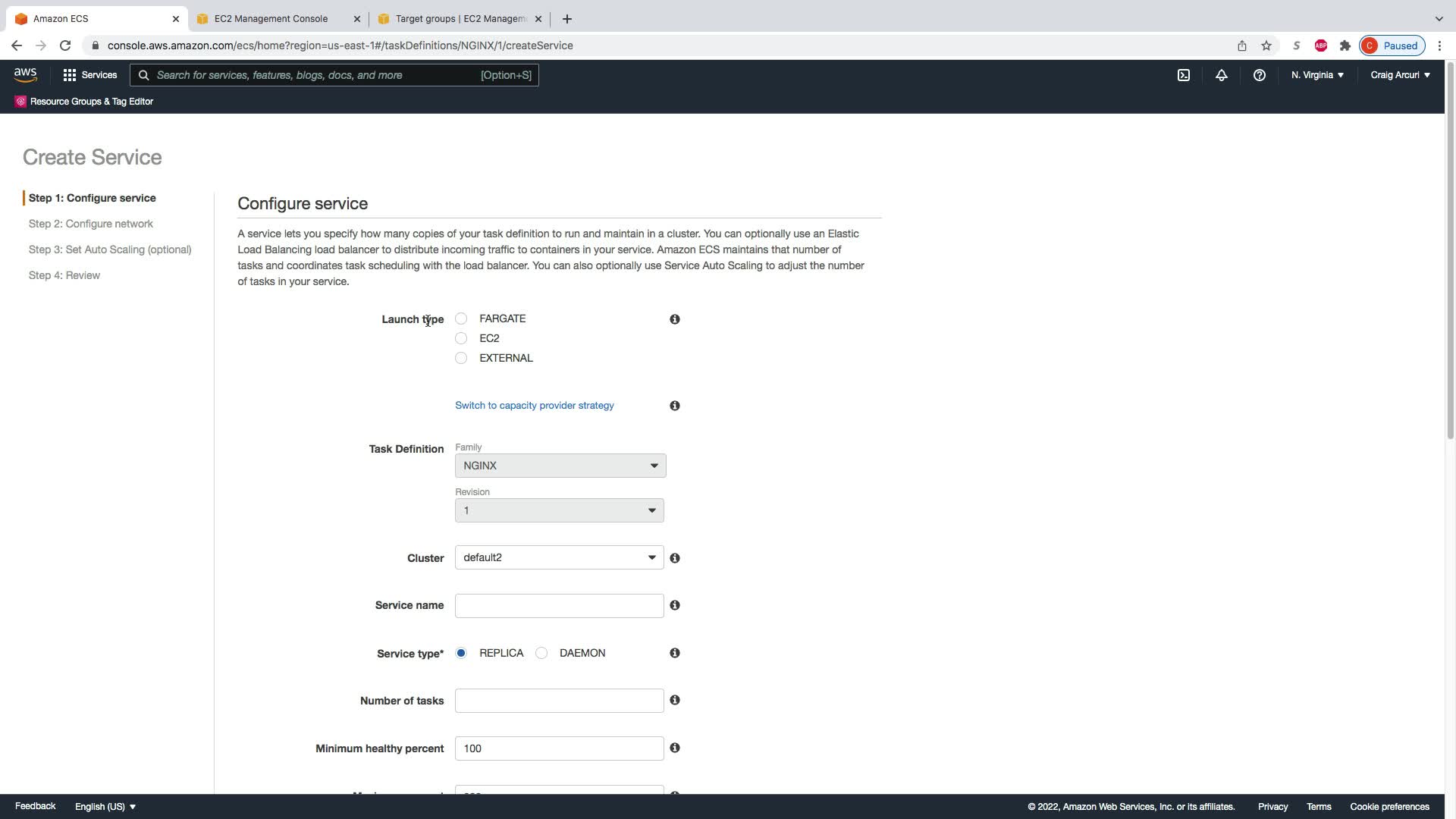Open the notifications bell icon

point(1221,75)
